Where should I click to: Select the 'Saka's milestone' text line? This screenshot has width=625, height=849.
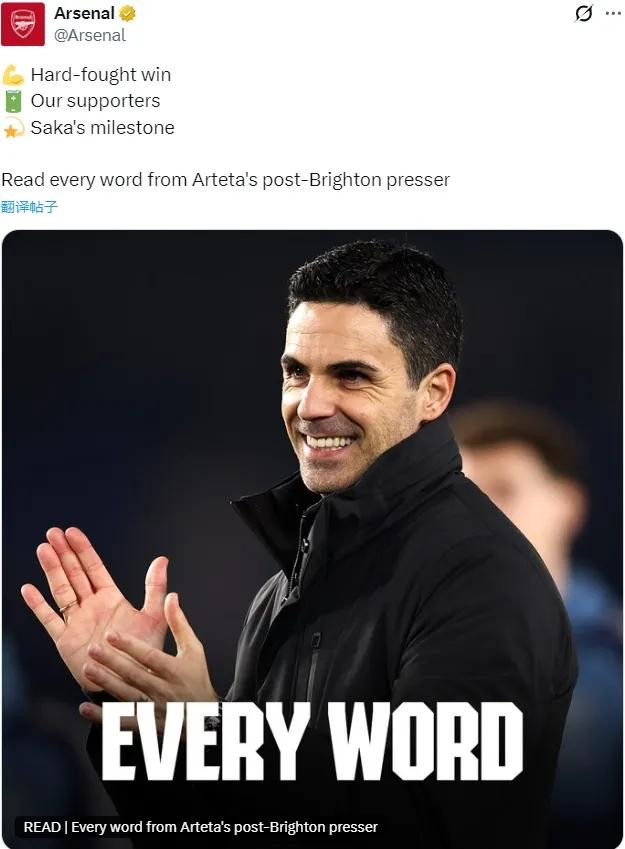pyautogui.click(x=102, y=128)
